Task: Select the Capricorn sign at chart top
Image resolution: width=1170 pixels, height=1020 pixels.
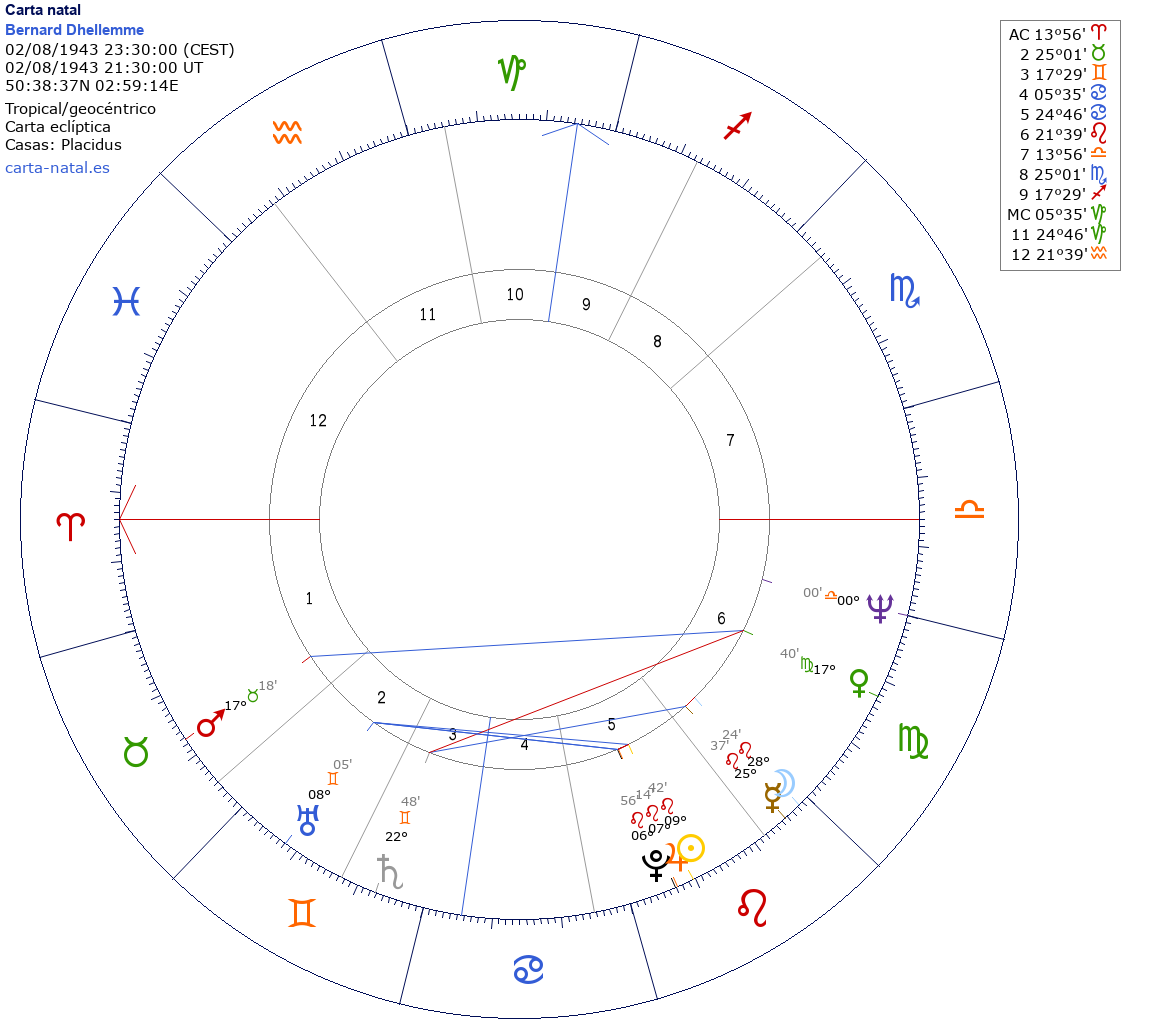Action: pyautogui.click(x=513, y=71)
